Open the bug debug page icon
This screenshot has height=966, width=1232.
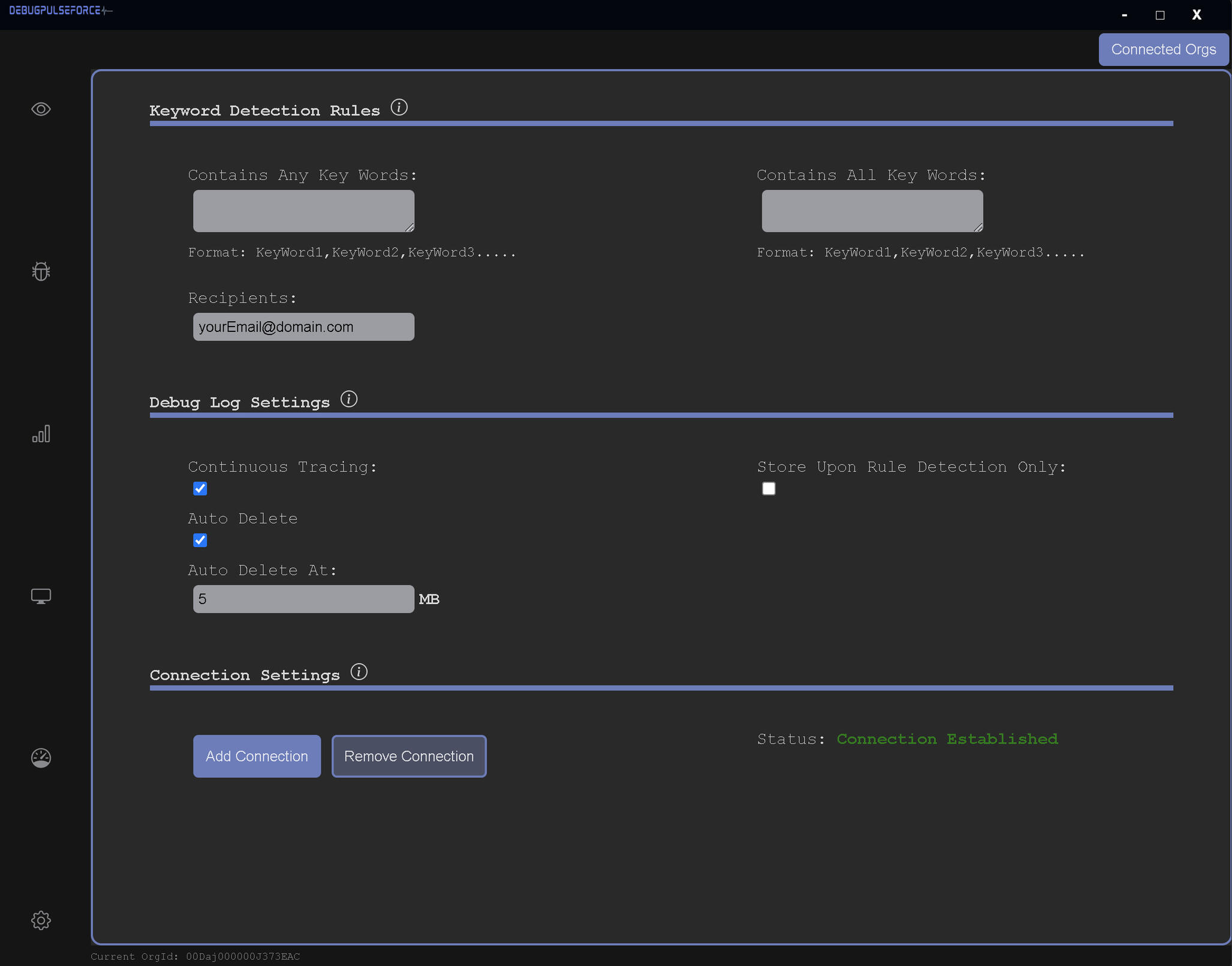41,271
